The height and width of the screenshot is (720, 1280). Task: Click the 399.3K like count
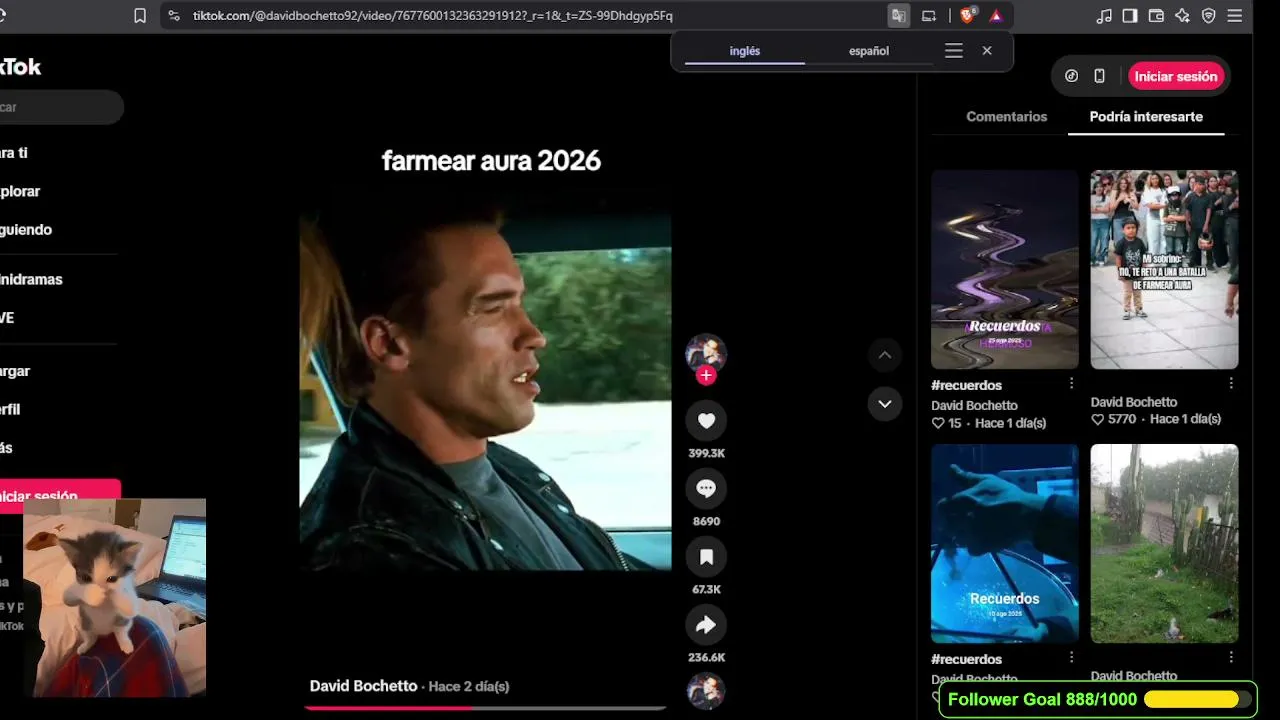706,453
